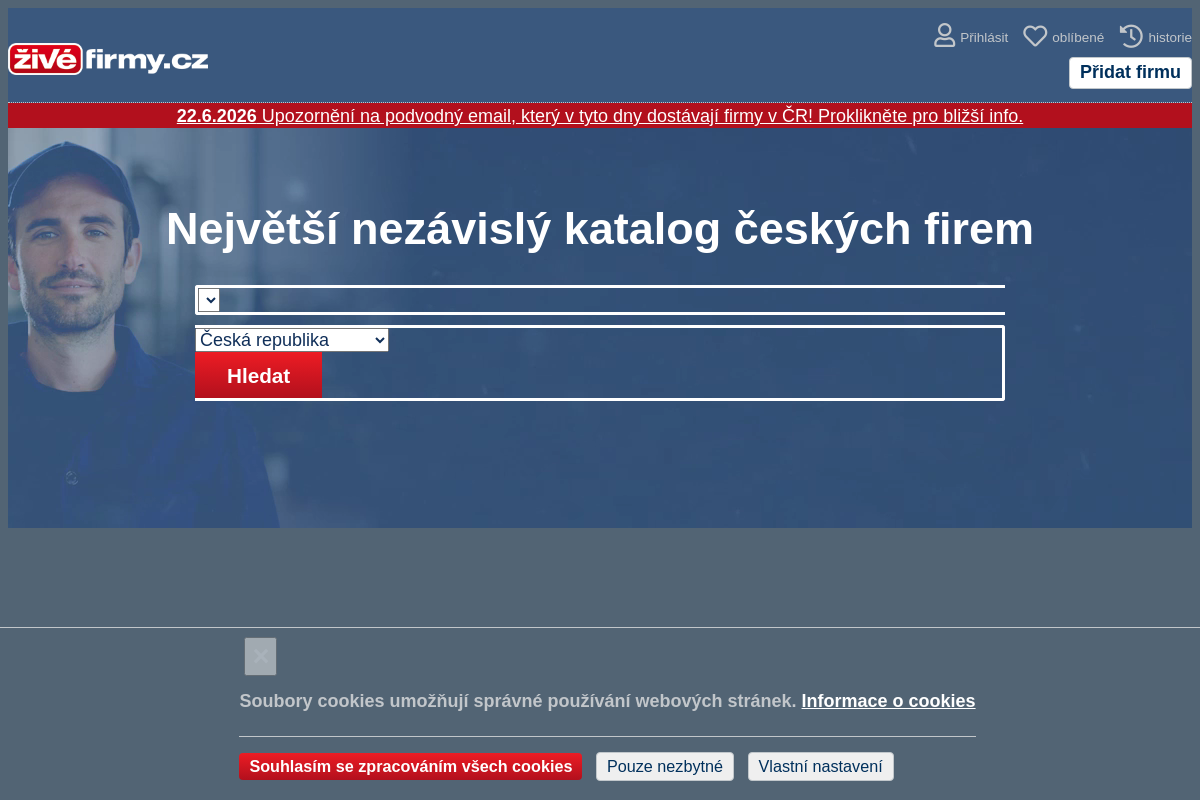The width and height of the screenshot is (1200, 800).
Task: Choose Pouze nezbytné cookies
Action: (x=665, y=767)
